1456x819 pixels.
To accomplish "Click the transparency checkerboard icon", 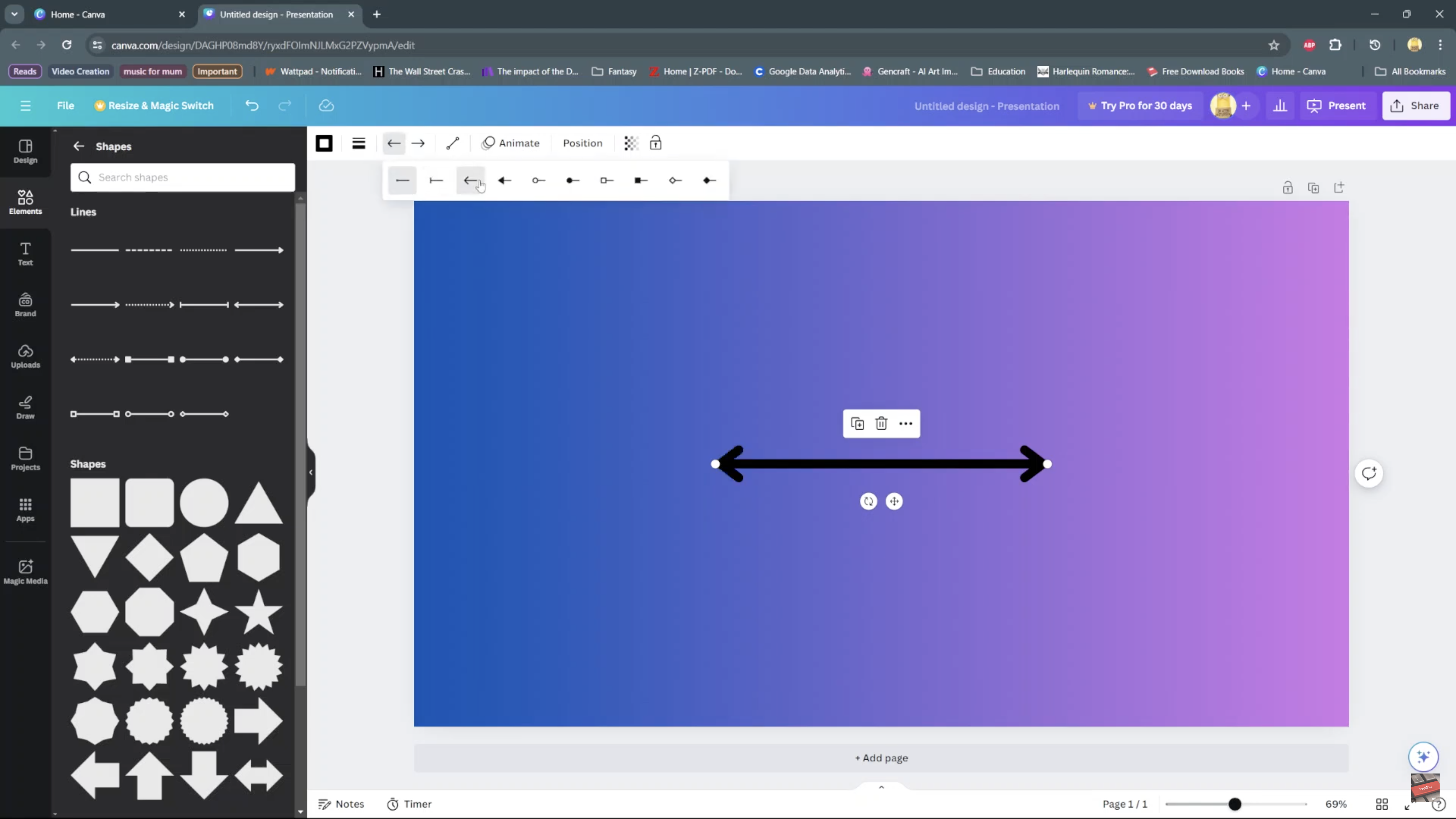I will point(631,144).
